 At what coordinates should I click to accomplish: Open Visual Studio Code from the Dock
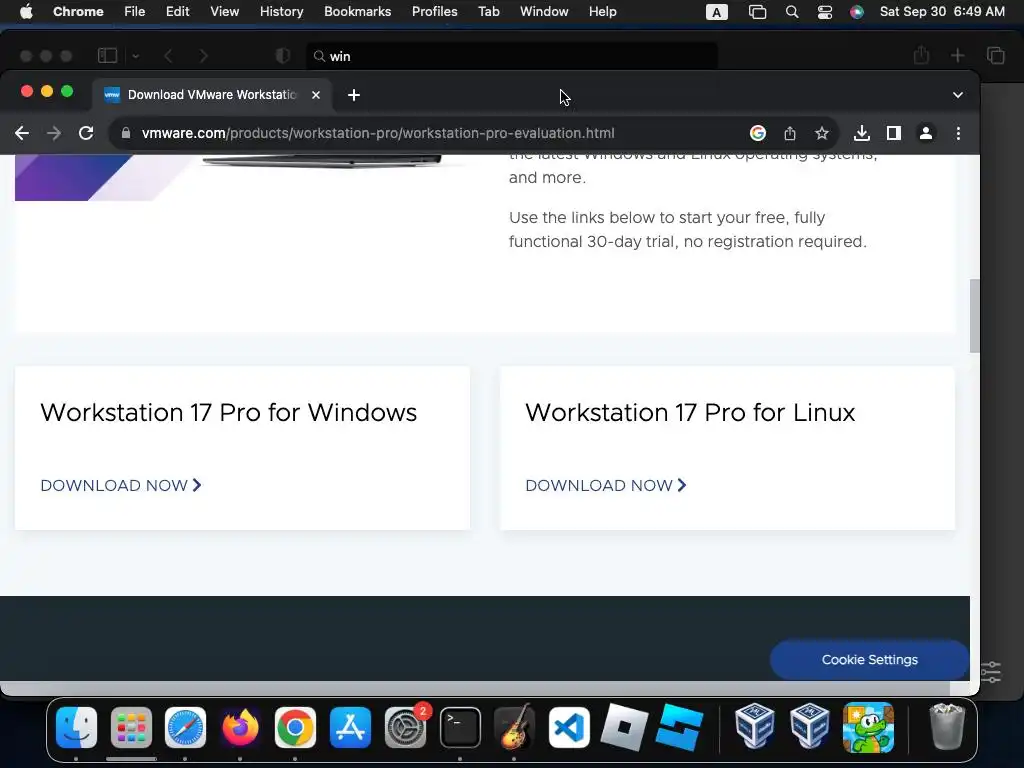click(569, 728)
